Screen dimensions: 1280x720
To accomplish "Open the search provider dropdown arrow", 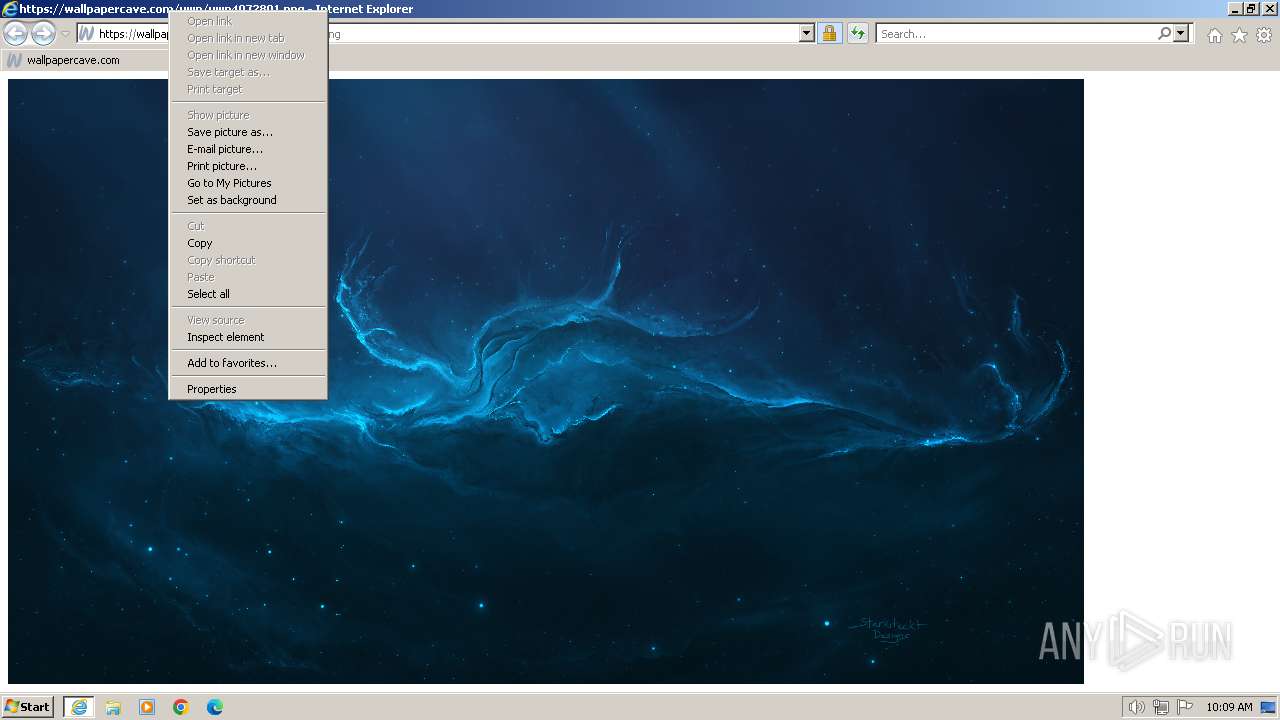I will point(1181,34).
